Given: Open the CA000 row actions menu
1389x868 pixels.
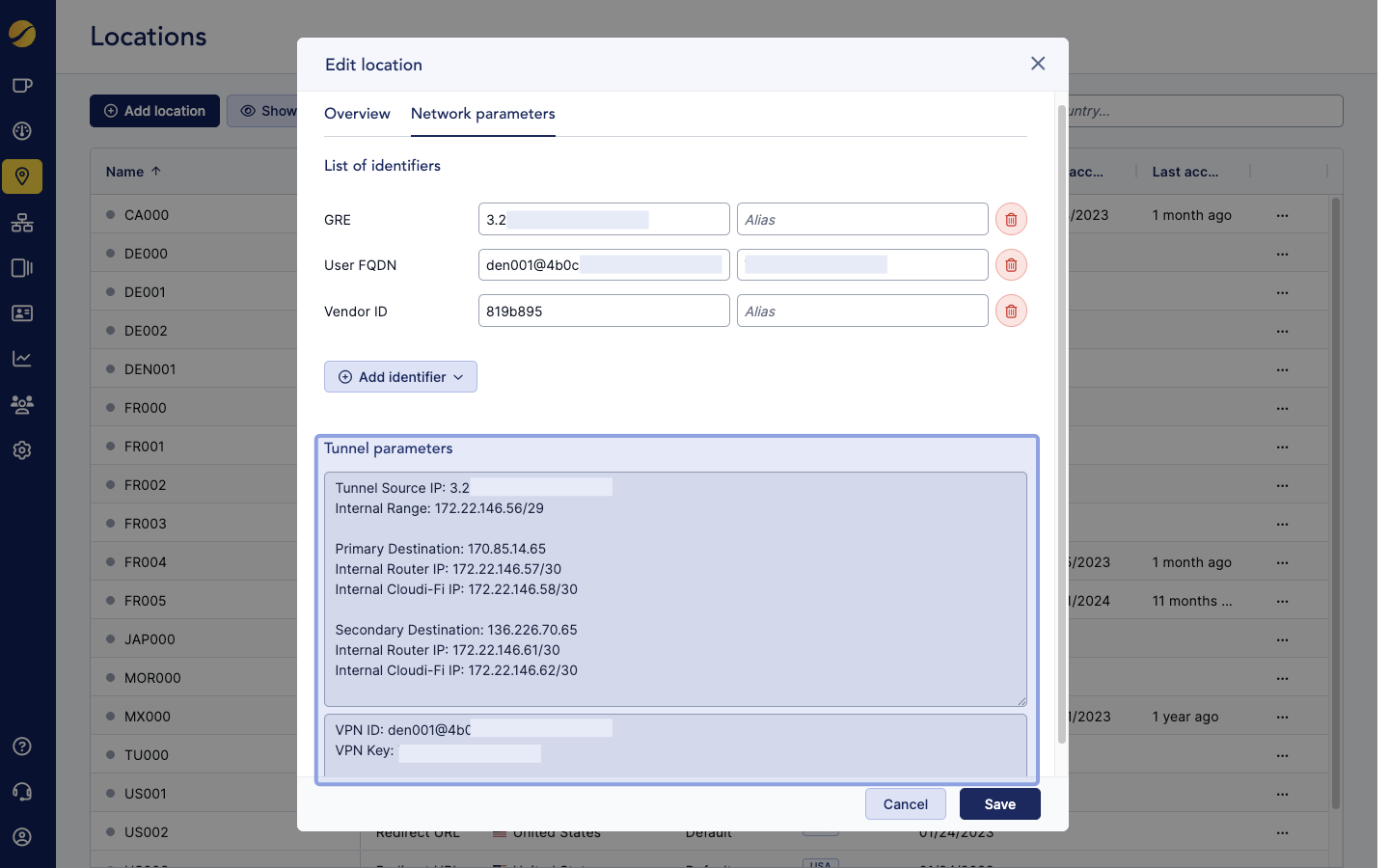Looking at the screenshot, I should [1283, 214].
